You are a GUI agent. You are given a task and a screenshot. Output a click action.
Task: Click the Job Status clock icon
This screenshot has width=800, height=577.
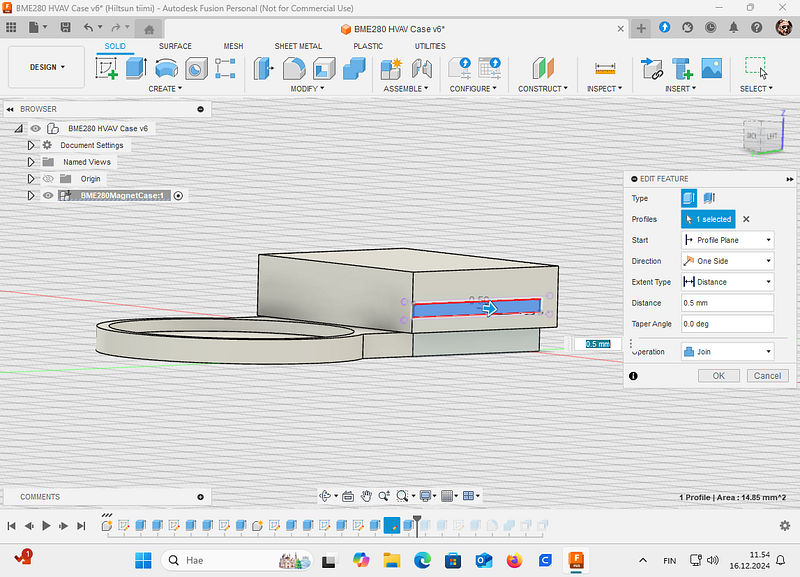[711, 28]
